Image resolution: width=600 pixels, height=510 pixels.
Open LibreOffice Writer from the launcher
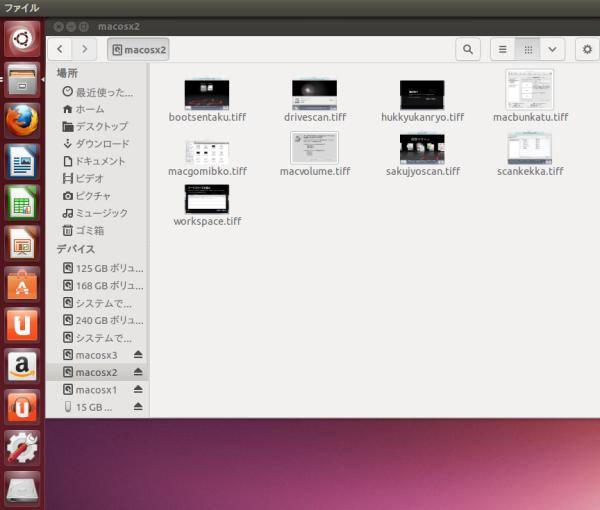coord(22,161)
